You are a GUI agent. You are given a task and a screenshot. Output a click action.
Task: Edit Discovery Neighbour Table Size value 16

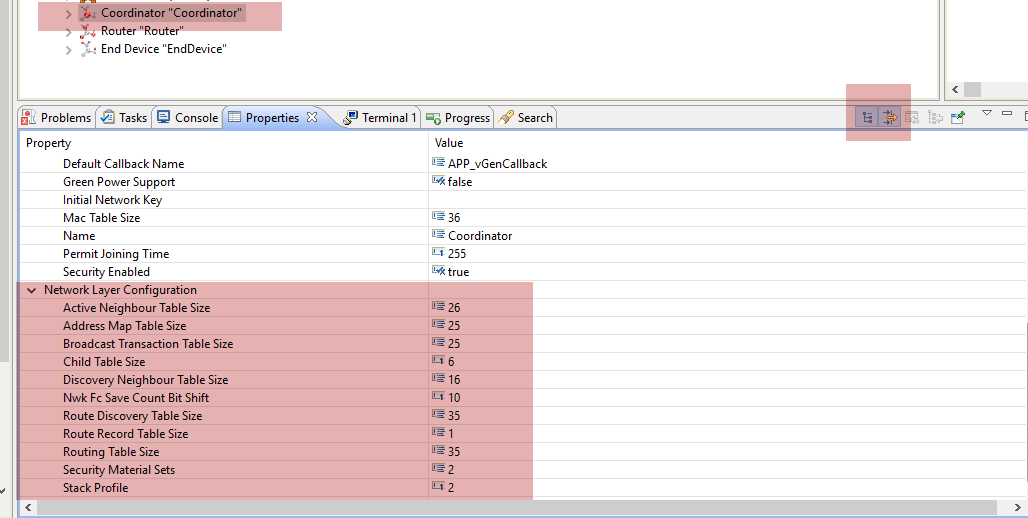[454, 380]
